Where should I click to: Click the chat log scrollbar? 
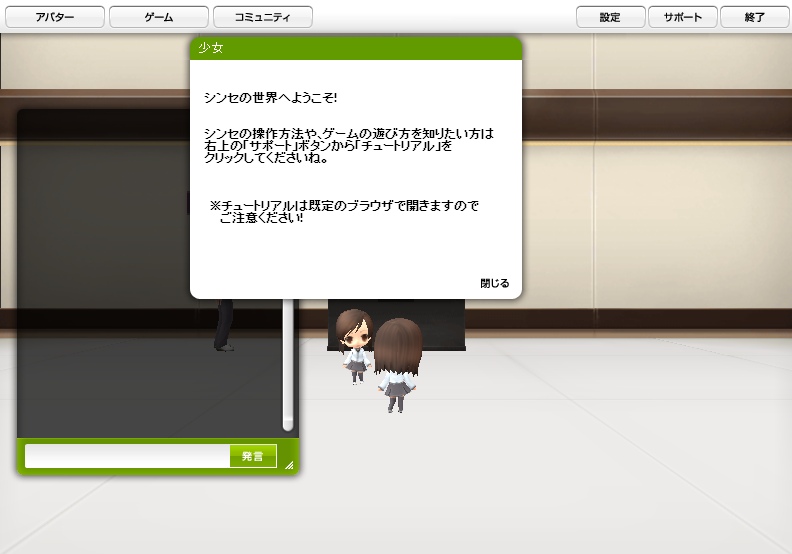pos(288,365)
